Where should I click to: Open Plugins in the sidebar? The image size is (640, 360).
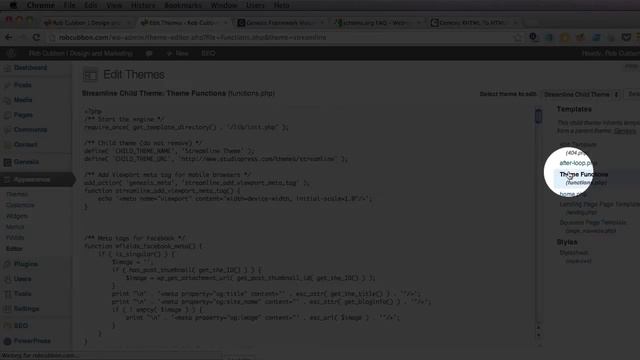coord(26,264)
